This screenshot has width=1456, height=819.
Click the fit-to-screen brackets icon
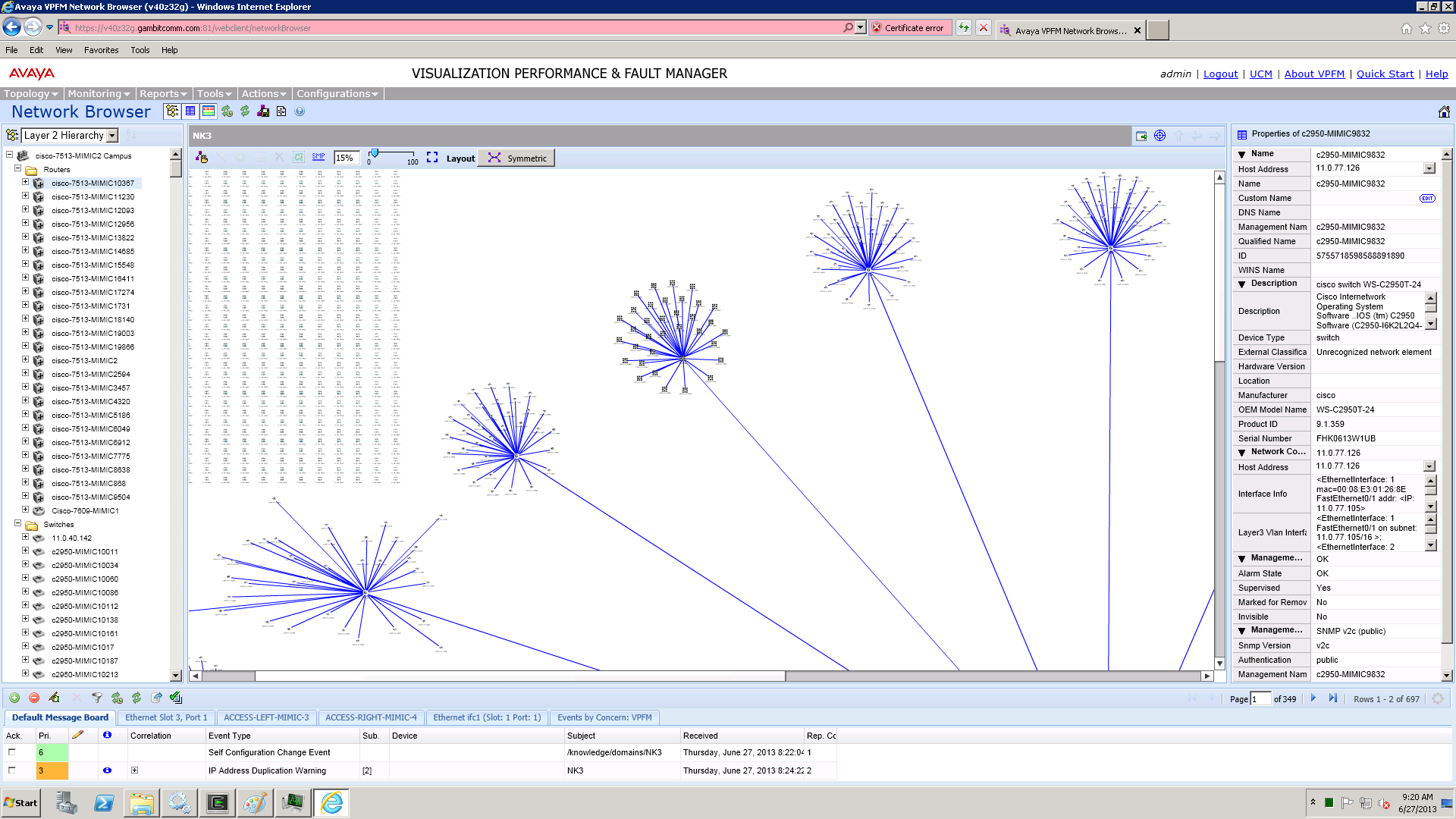[x=432, y=157]
